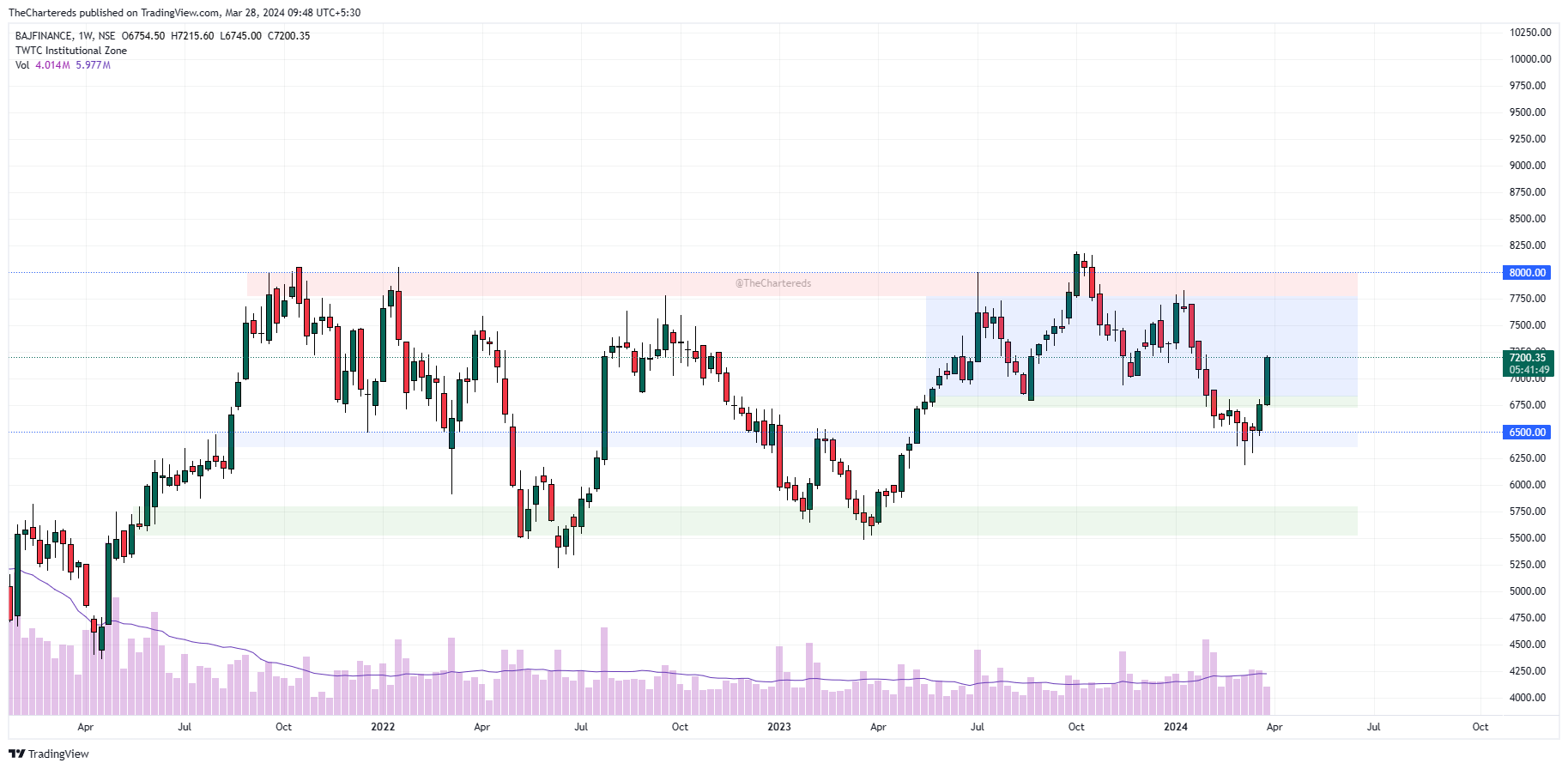Click the 10000.00 price axis label

point(1530,59)
